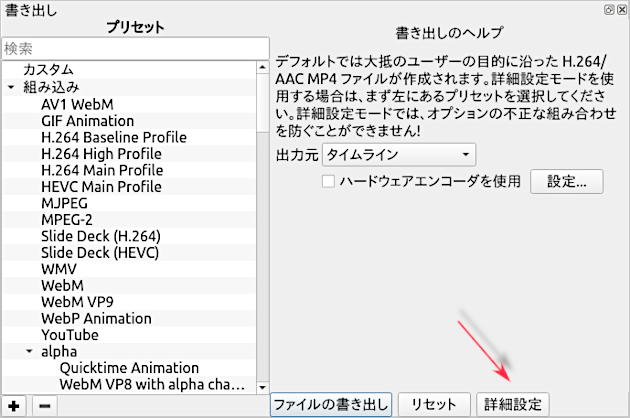Select the WMV preset

click(59, 269)
